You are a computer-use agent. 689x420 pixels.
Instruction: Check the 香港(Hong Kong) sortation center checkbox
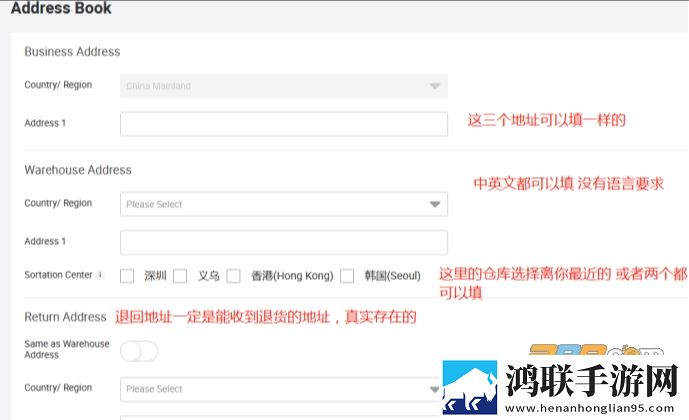tap(233, 276)
